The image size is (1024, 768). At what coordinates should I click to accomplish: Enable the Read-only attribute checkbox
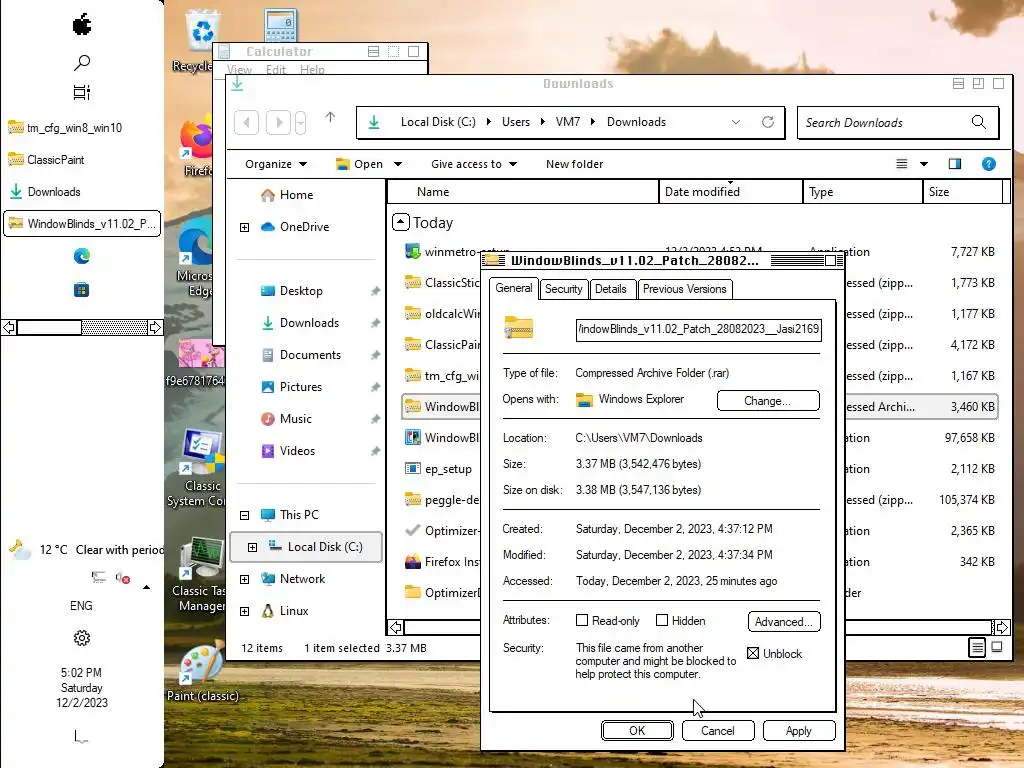pyautogui.click(x=582, y=620)
